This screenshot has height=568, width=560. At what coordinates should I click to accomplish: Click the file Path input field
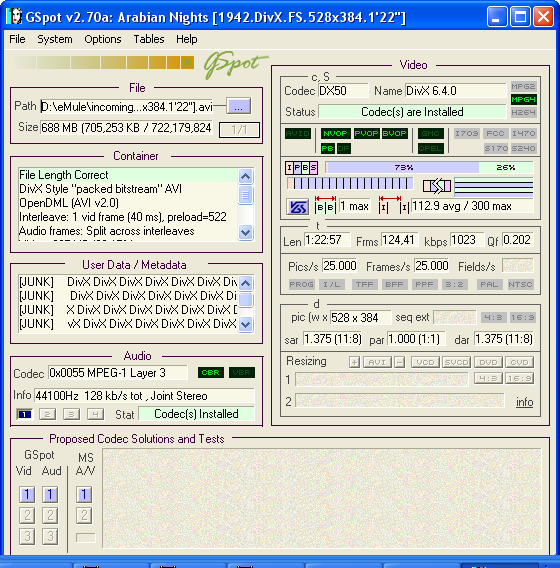[127, 107]
